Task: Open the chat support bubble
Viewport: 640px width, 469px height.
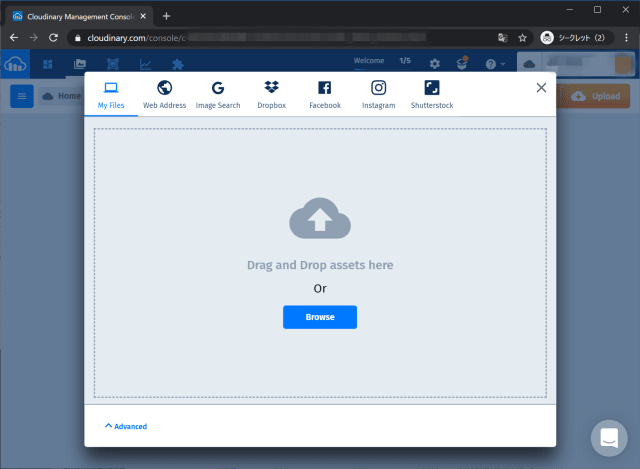Action: point(609,438)
